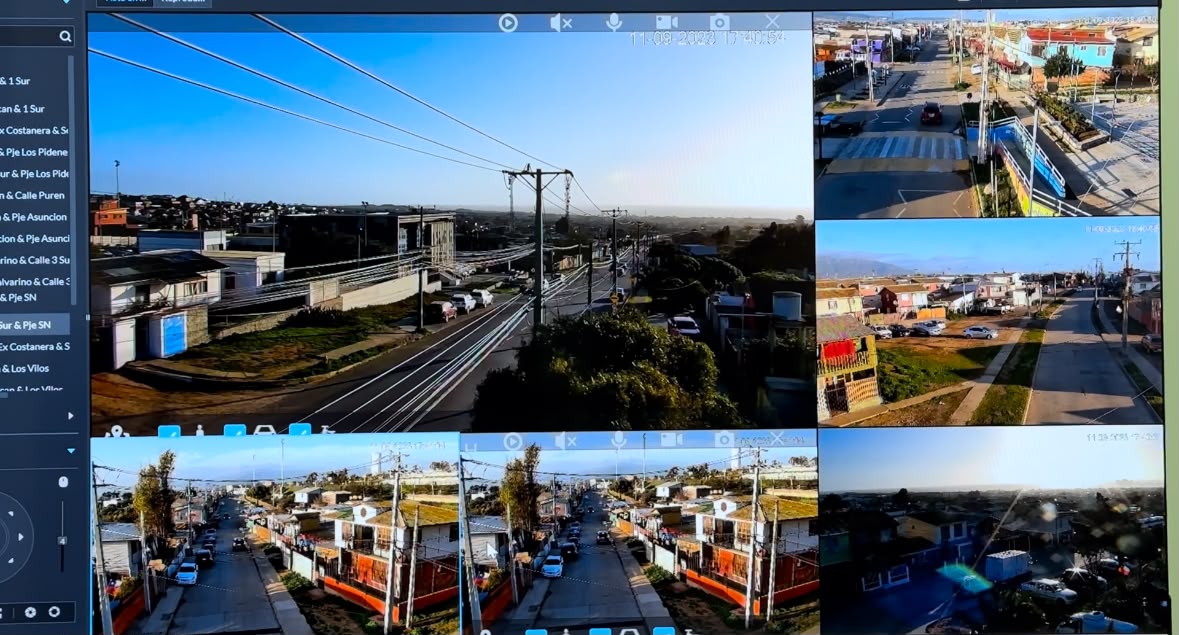The width and height of the screenshot is (1179, 635).
Task: Select the large main camera video tile
Action: [451, 225]
